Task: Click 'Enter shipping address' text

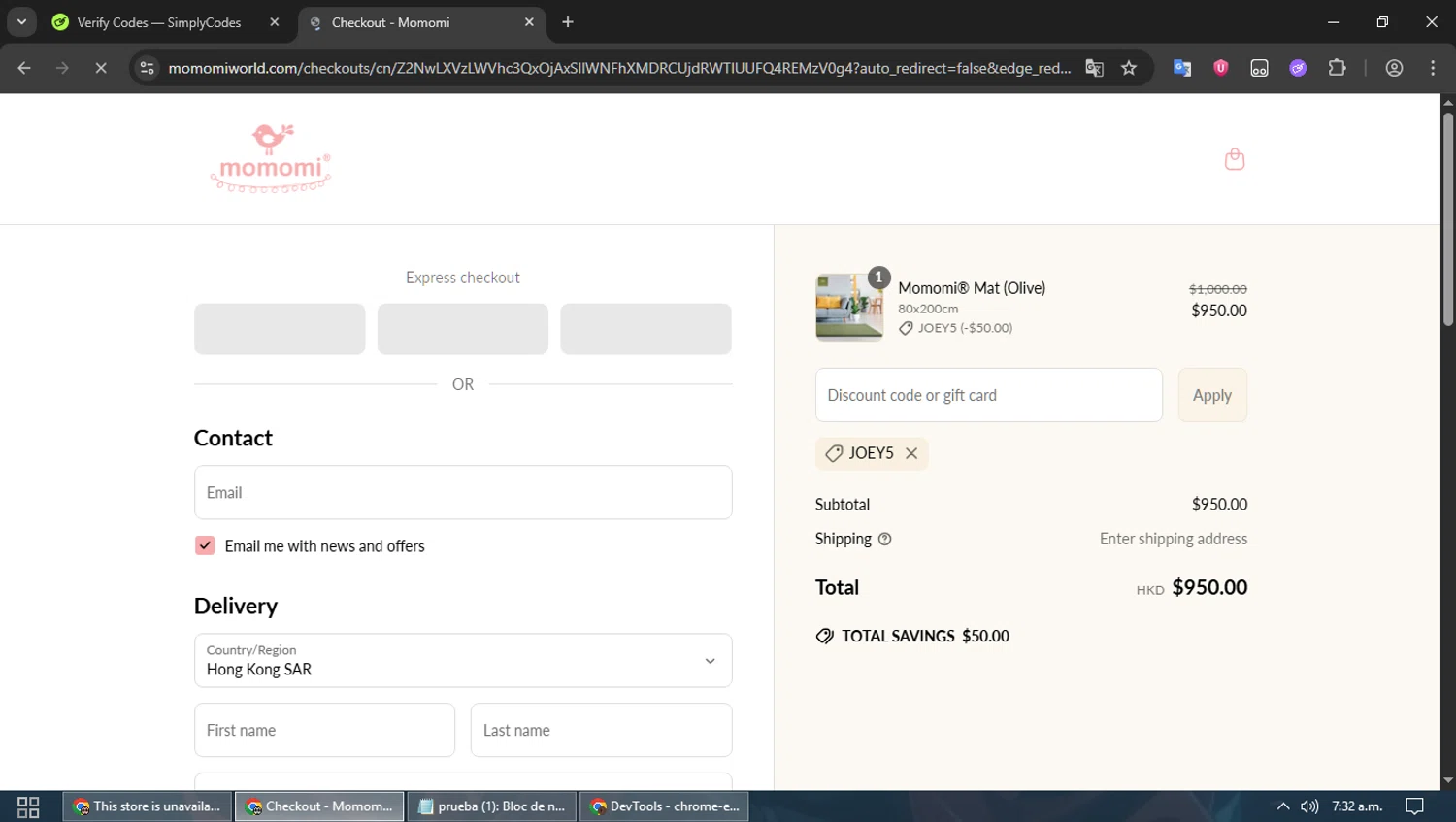Action: (x=1174, y=539)
